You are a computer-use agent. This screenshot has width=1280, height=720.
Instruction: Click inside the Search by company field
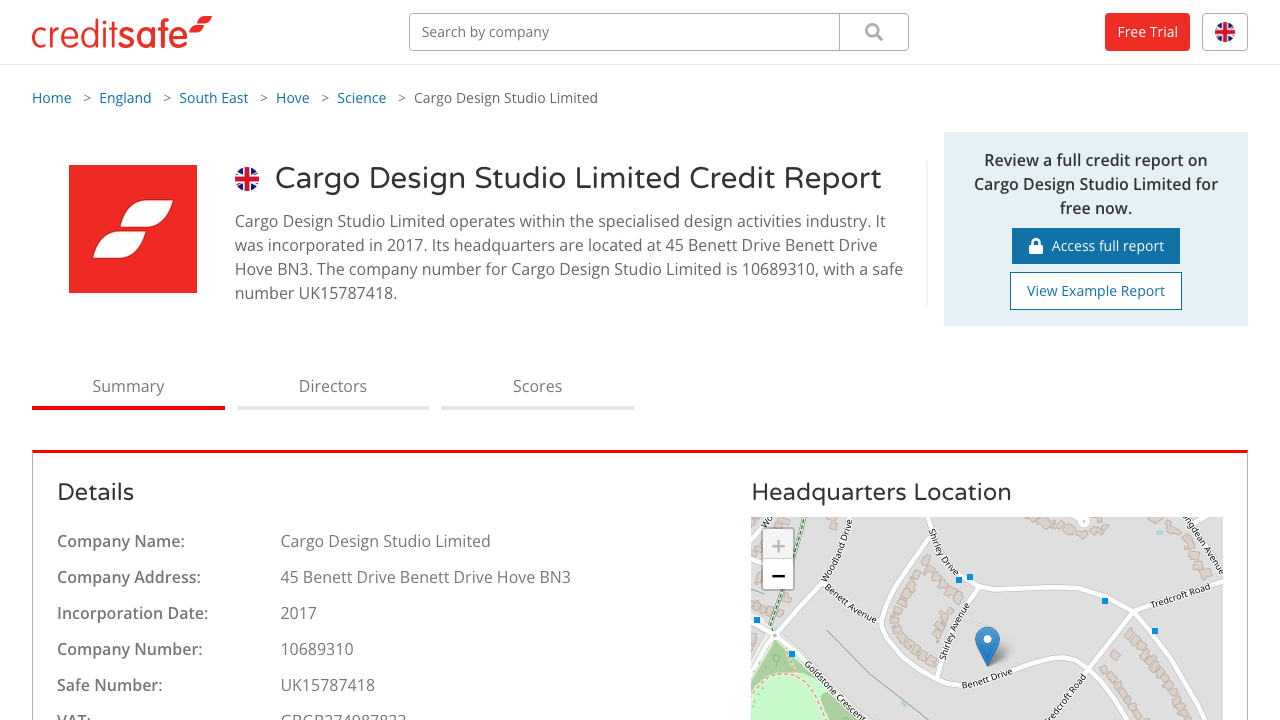pos(624,31)
